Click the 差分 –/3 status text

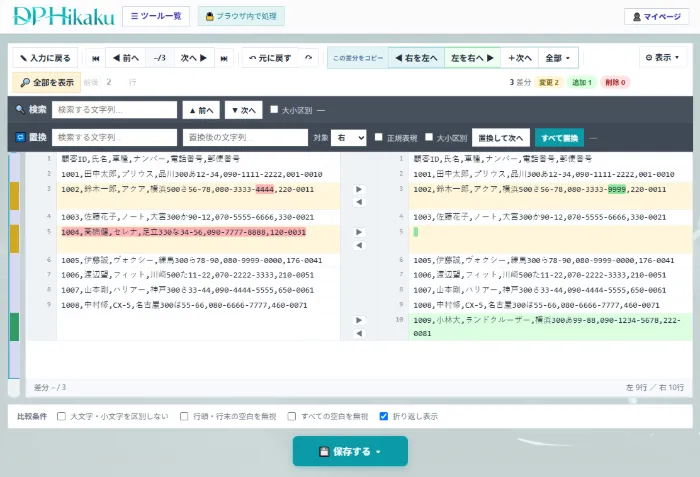[50, 387]
